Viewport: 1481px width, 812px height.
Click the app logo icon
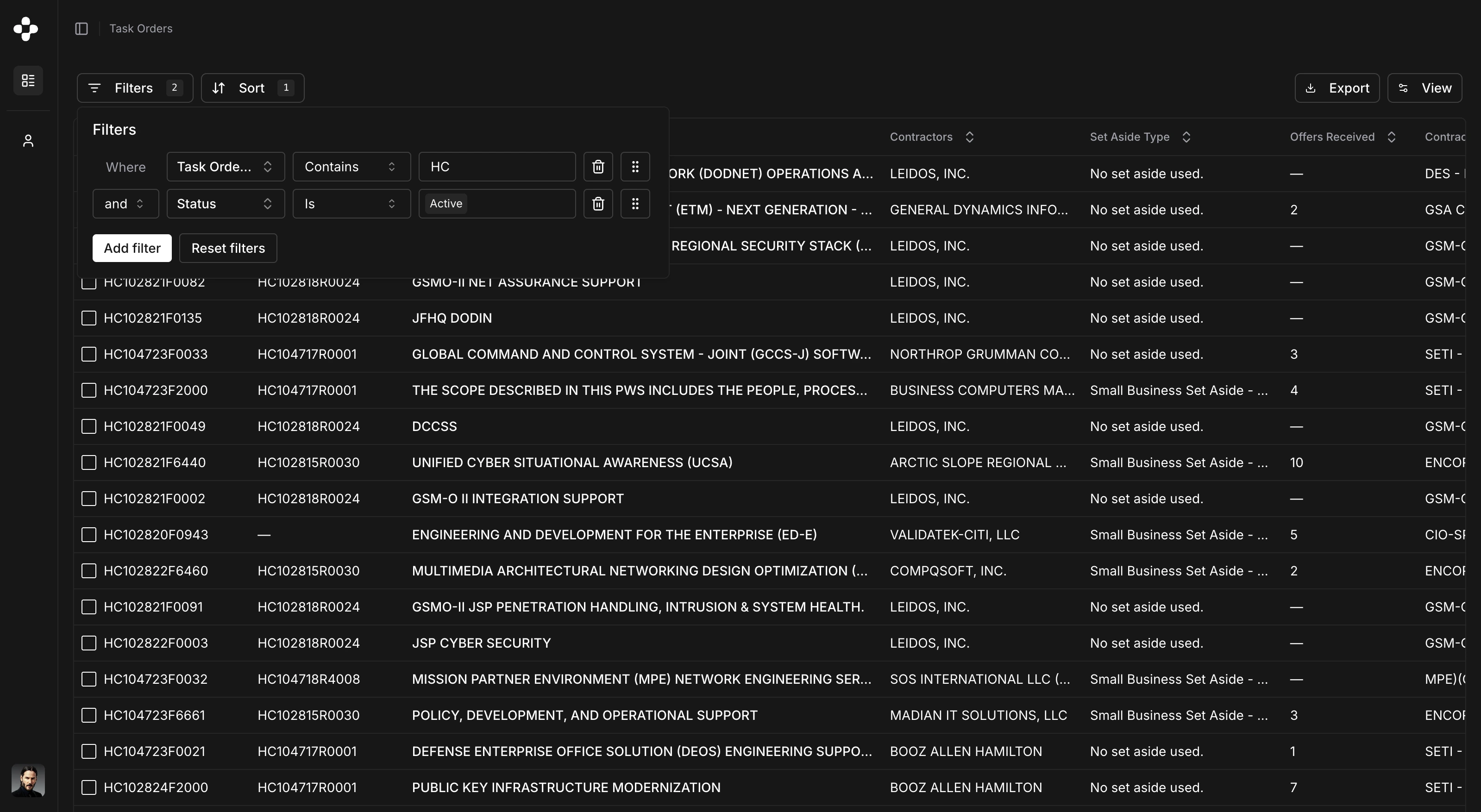pos(26,29)
